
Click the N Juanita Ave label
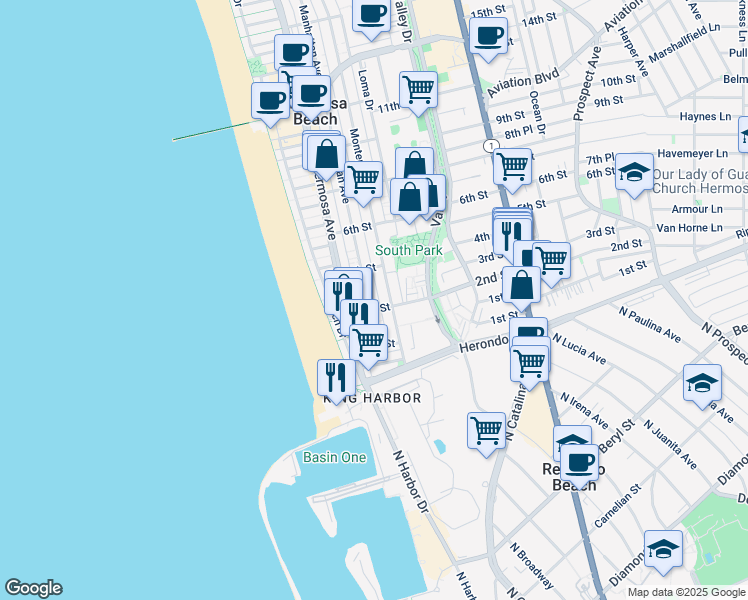point(670,445)
